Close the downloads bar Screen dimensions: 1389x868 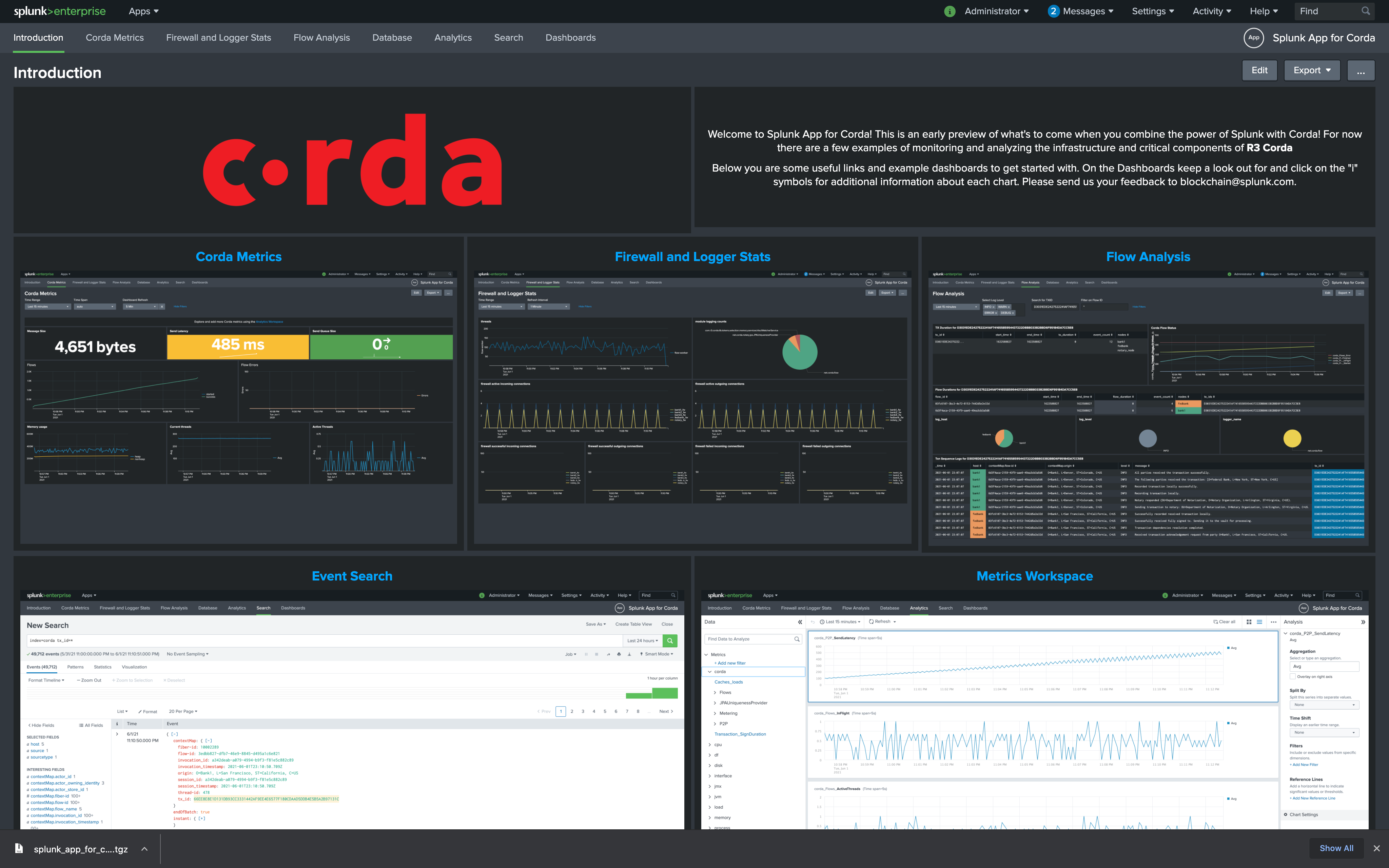1376,848
